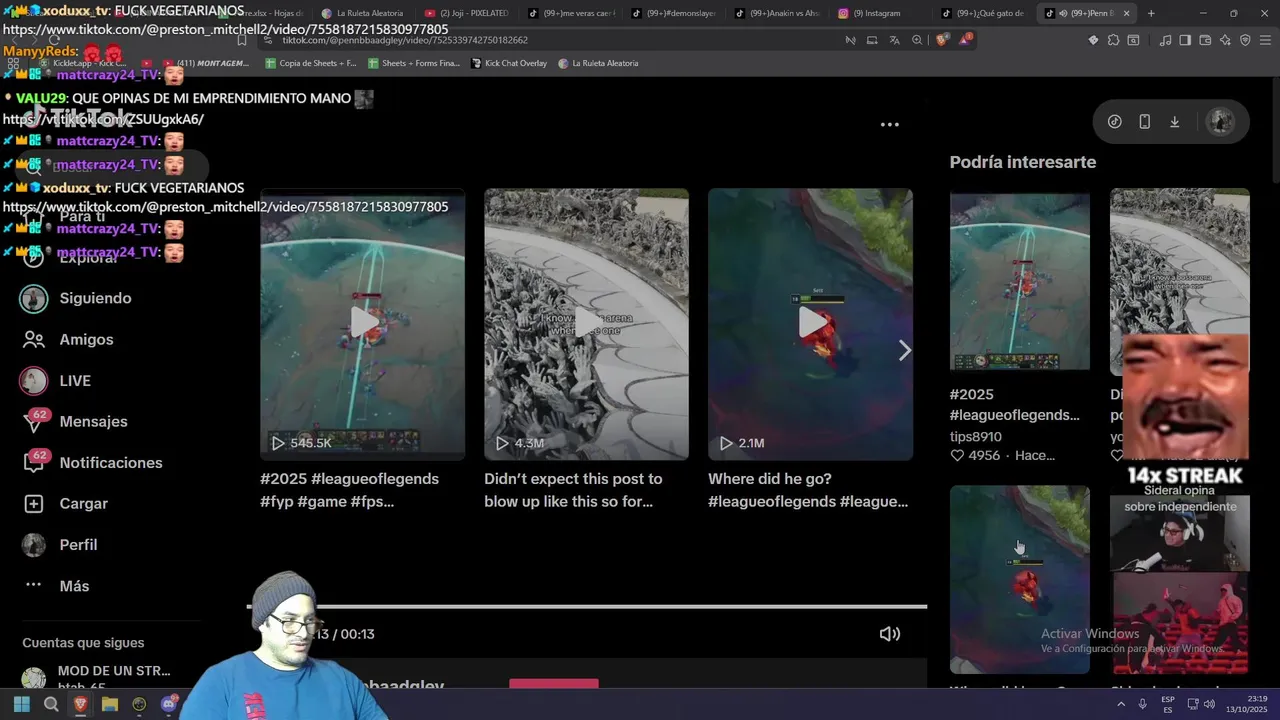Click the zoom magnifier icon in address bar
The width and height of the screenshot is (1280, 720).
click(x=917, y=40)
